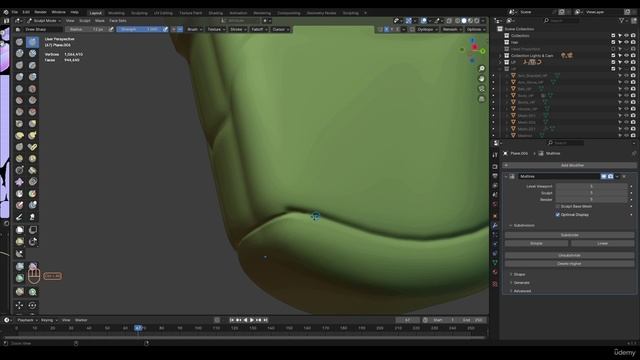Select the Move transform tool
The image size is (640, 360).
(19, 305)
